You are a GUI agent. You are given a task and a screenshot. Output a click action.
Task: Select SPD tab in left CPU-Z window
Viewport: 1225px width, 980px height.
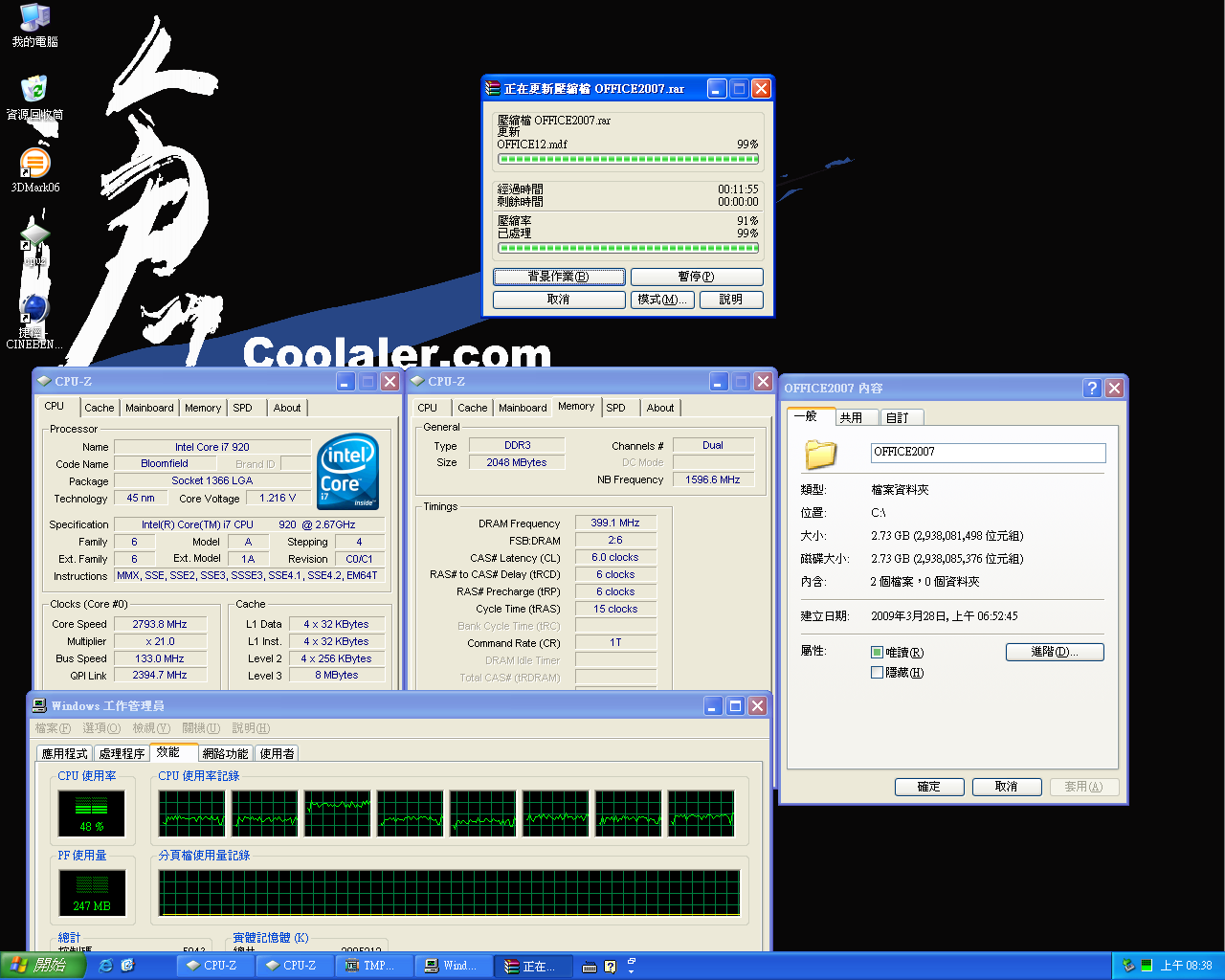[243, 408]
